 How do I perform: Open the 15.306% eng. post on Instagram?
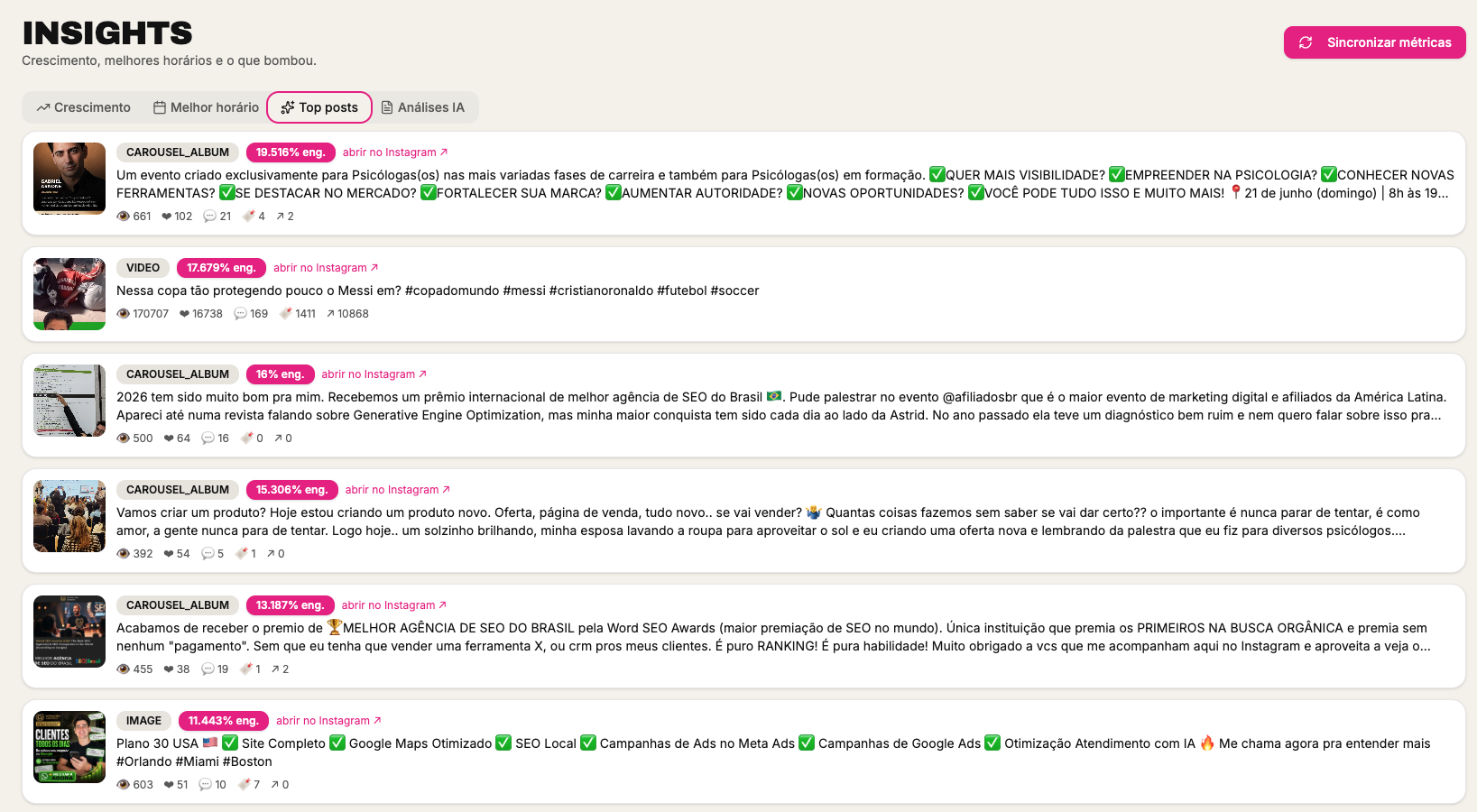point(398,490)
